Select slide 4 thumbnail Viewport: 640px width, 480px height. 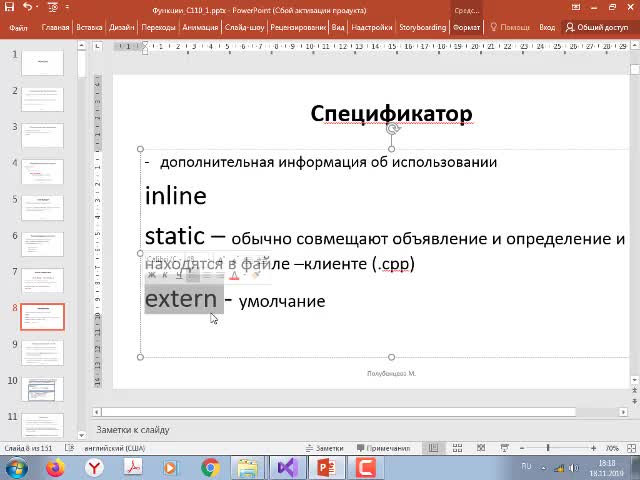tap(42, 171)
